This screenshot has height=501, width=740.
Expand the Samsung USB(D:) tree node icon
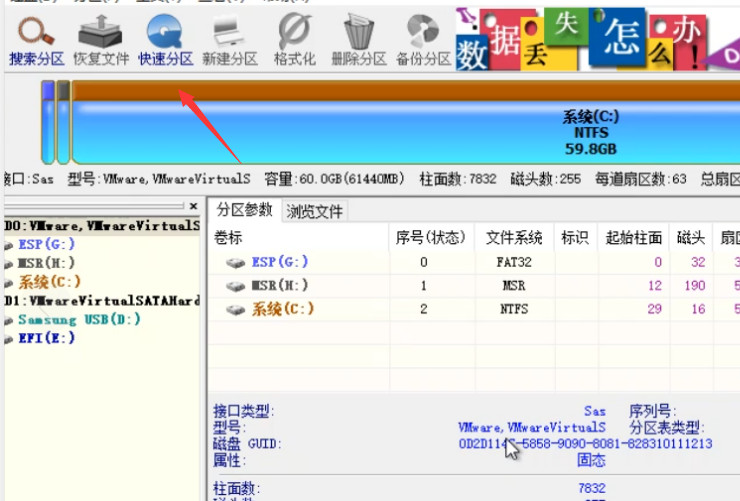(x=8, y=321)
